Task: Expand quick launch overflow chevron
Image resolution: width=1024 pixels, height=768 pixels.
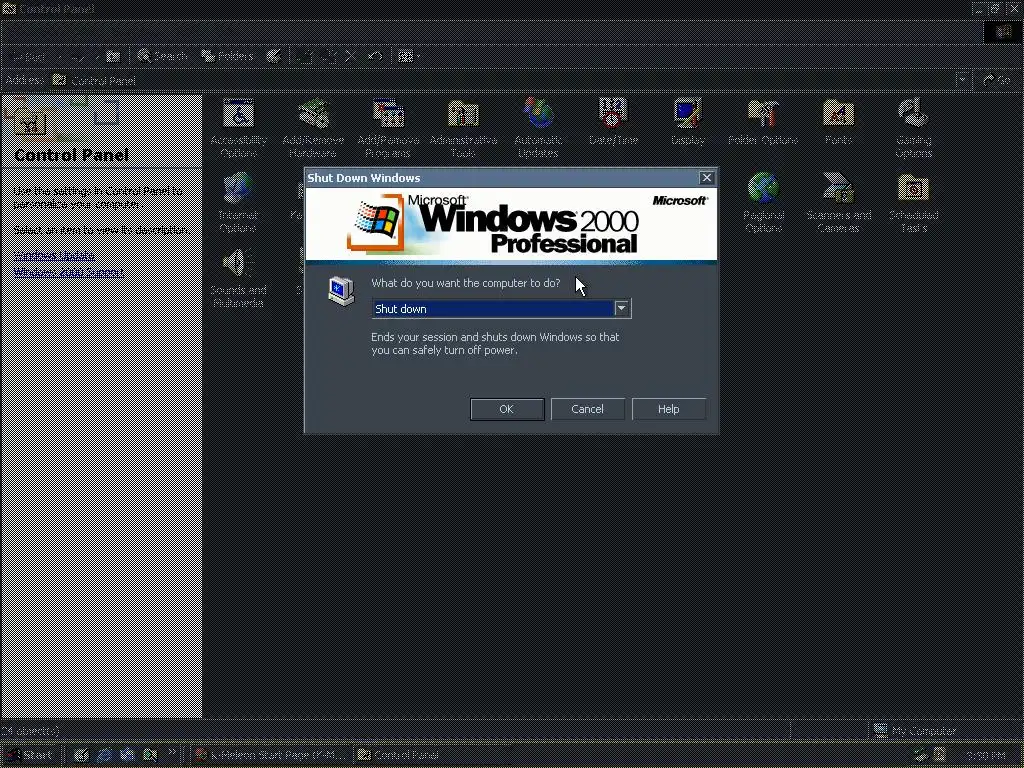Action: (172, 752)
